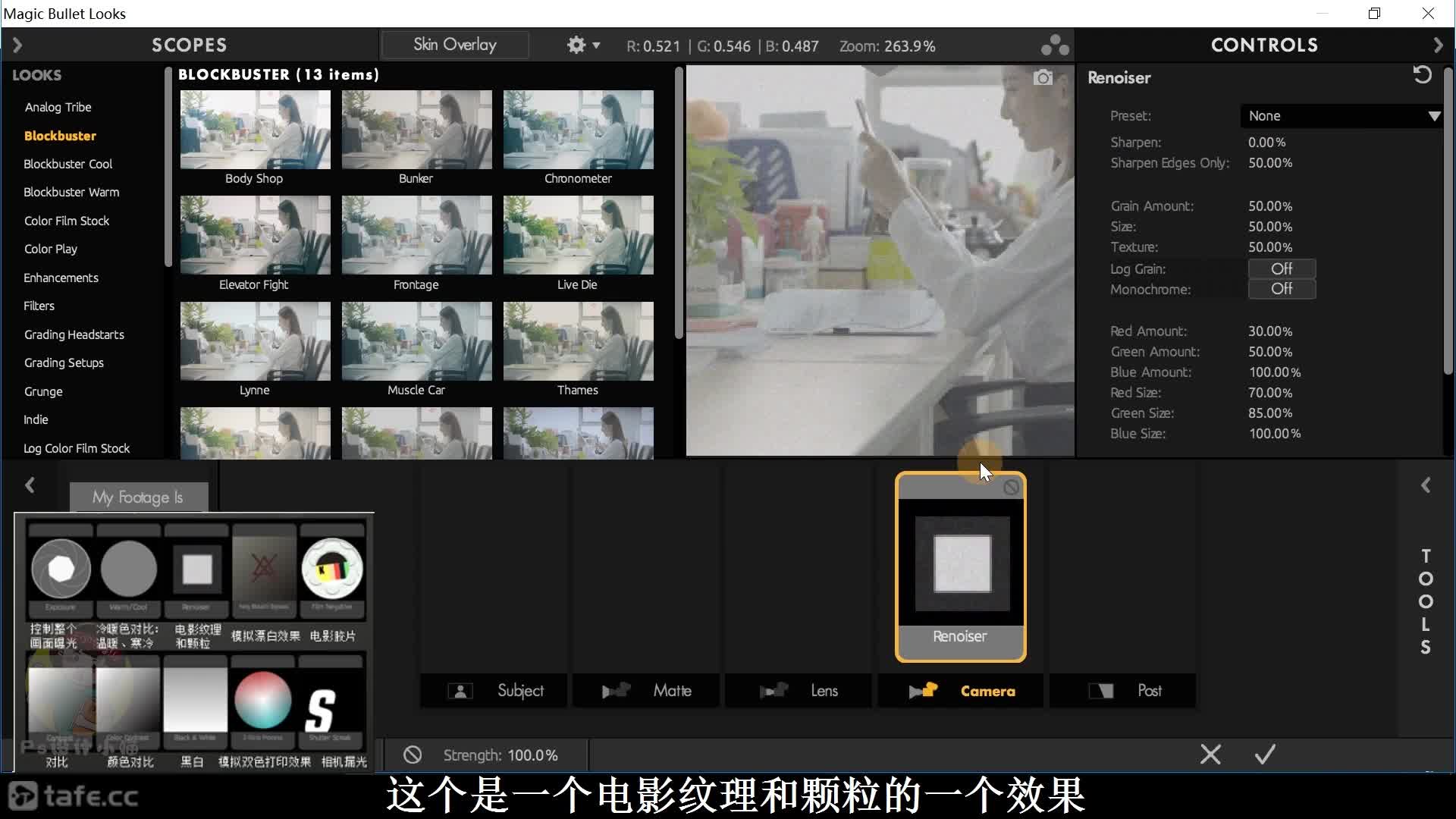This screenshot has width=1456, height=819.
Task: Click Blue Amount value 100.00%
Action: (1275, 372)
